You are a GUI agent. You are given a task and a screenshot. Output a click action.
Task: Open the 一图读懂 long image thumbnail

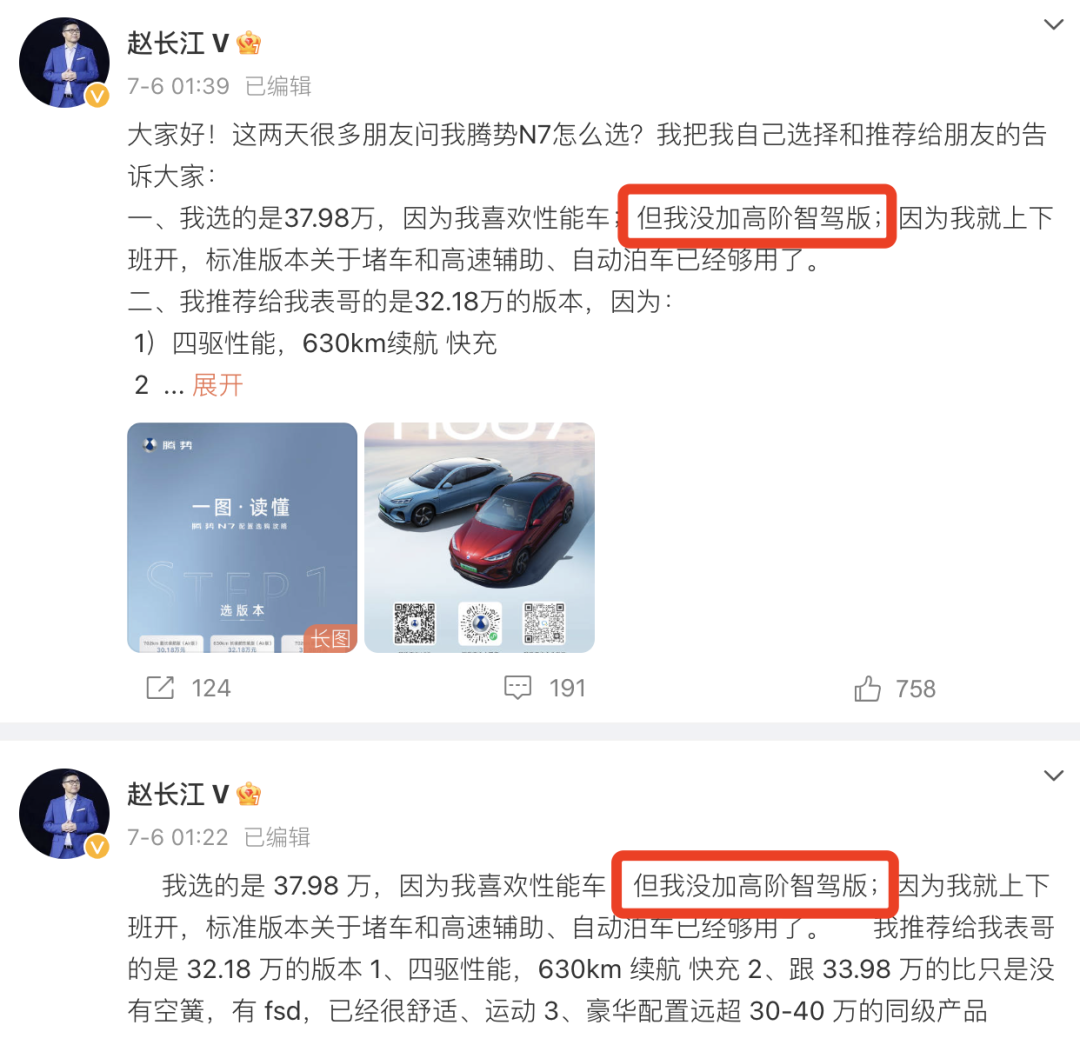242,537
